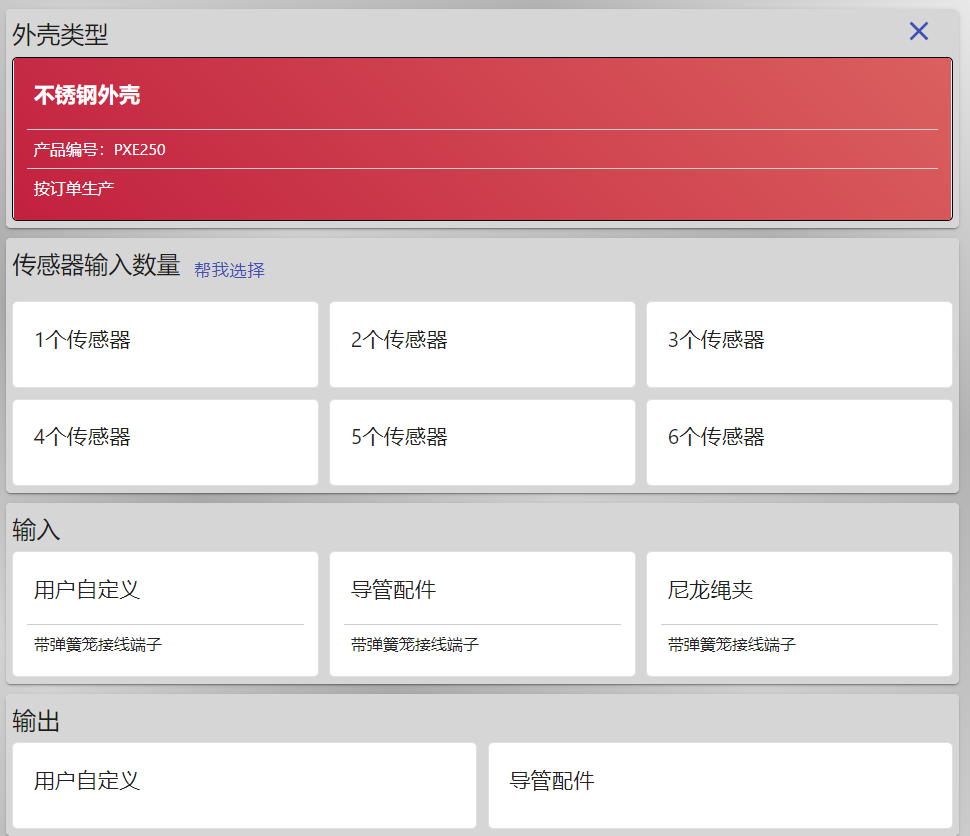Click 带弹簧笼接线端子 under 尼龙绳夹
Screen dimensions: 970x836
coord(732,645)
